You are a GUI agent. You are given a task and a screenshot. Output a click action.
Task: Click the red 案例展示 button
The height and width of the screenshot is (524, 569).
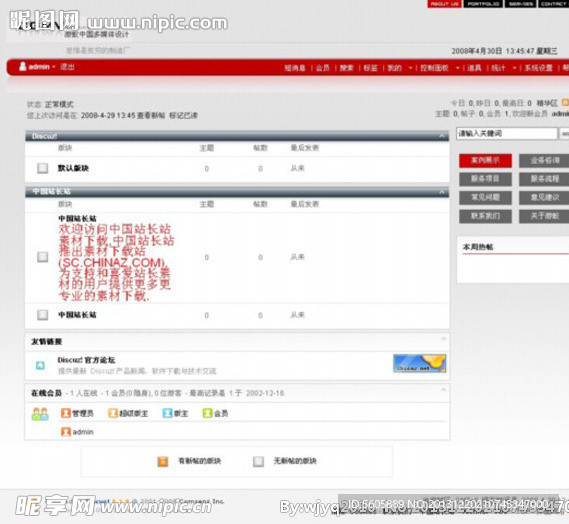(486, 160)
